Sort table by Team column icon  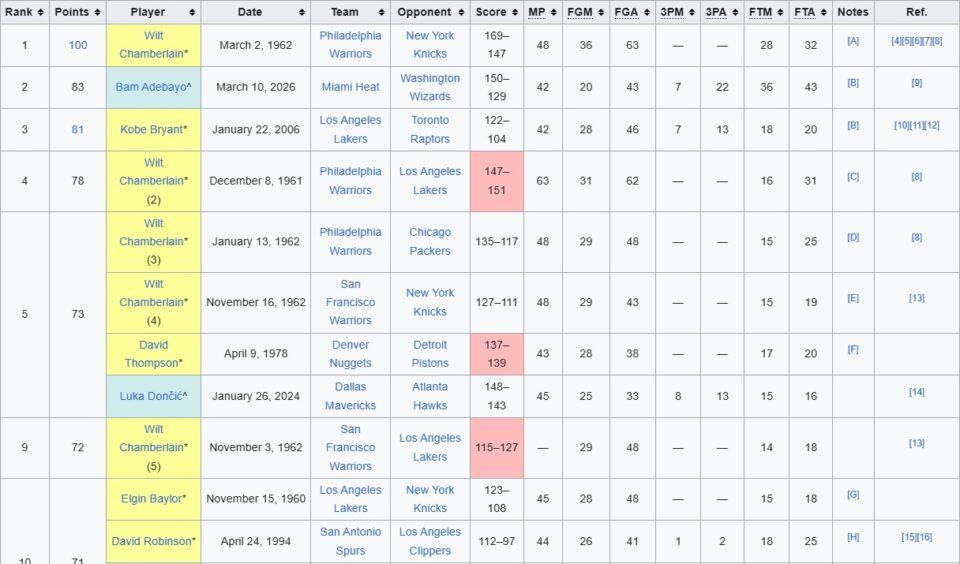(382, 13)
